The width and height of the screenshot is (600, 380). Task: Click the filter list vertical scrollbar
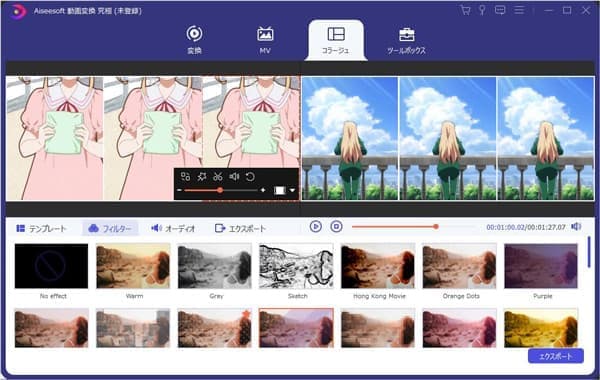(x=589, y=252)
